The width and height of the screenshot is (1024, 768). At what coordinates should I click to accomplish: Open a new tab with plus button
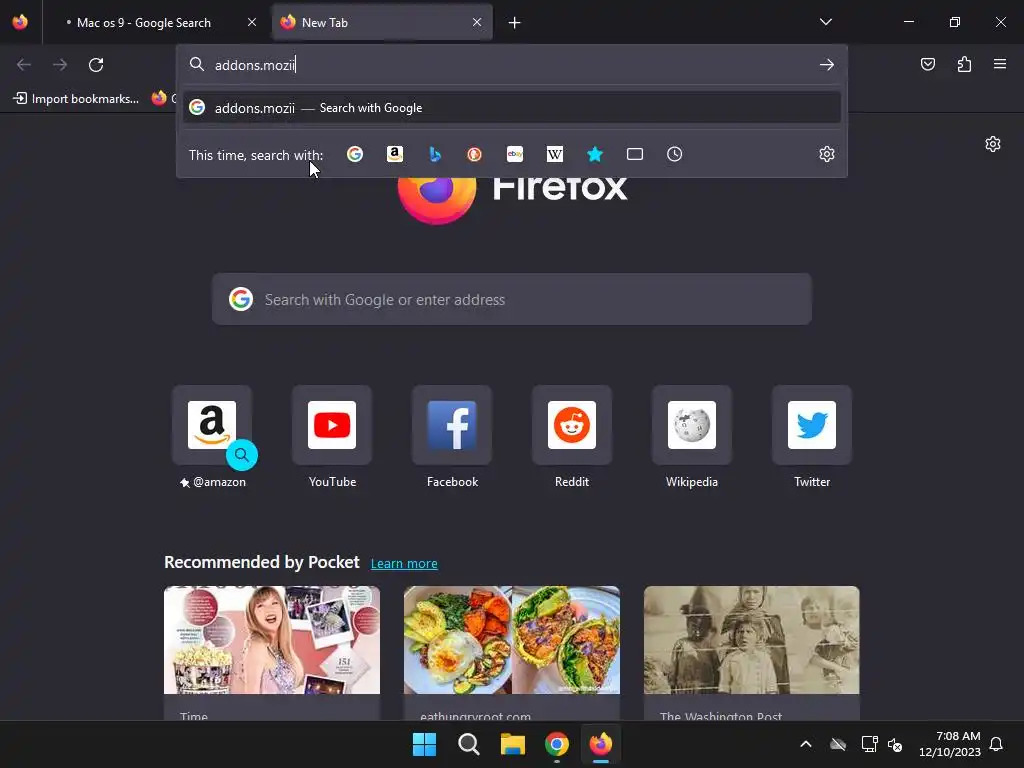click(515, 23)
